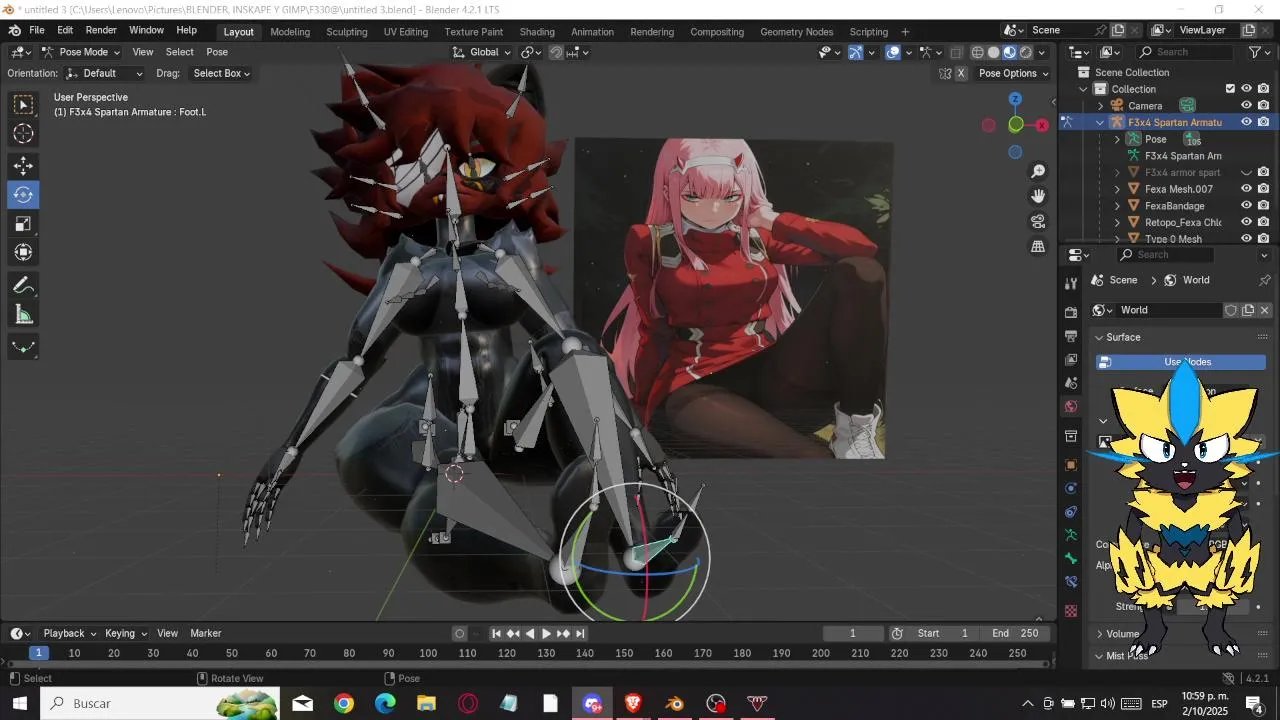Switch to the Sculpting workspace tab

(x=347, y=32)
